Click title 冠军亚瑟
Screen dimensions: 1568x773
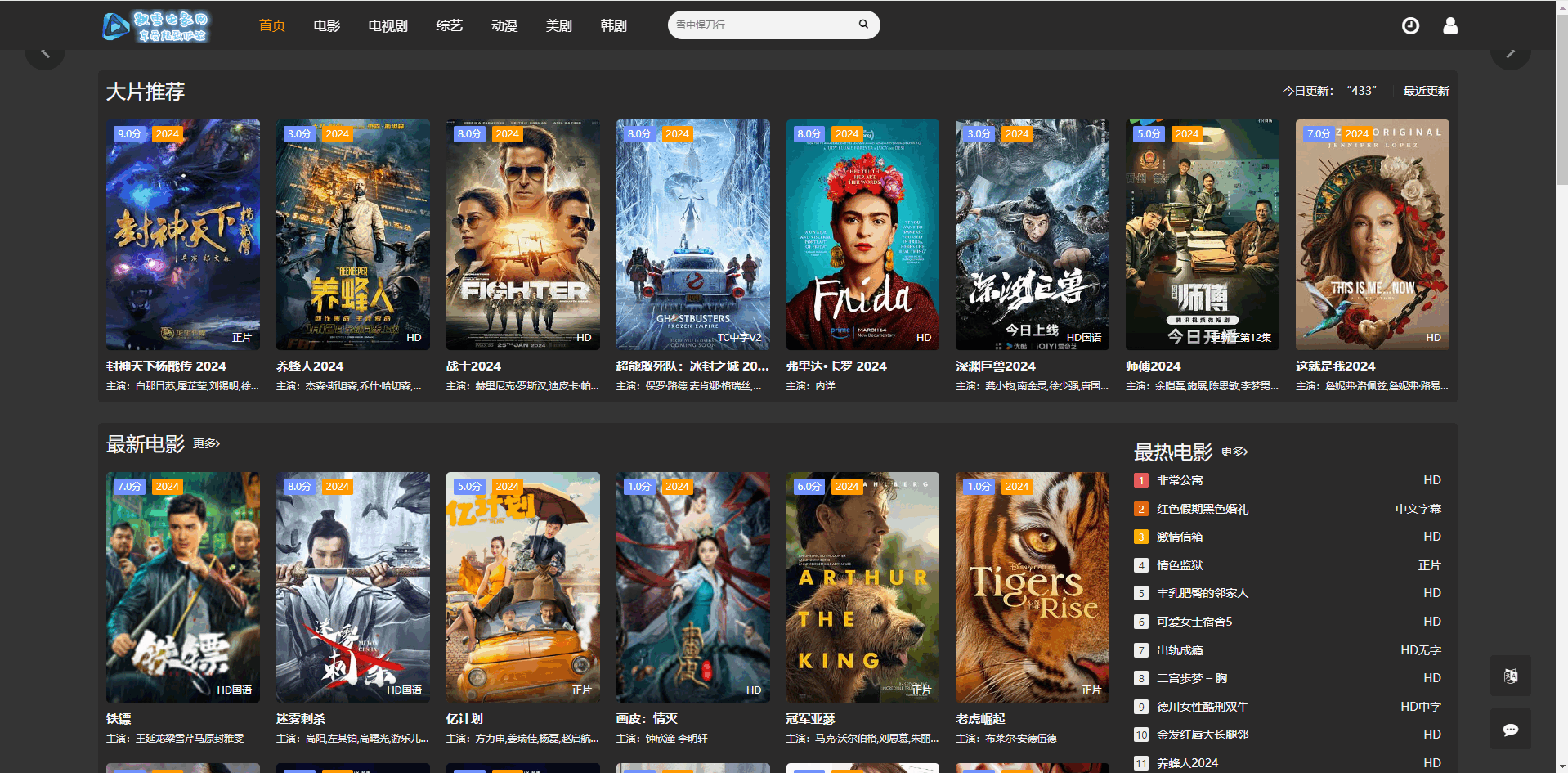point(811,719)
